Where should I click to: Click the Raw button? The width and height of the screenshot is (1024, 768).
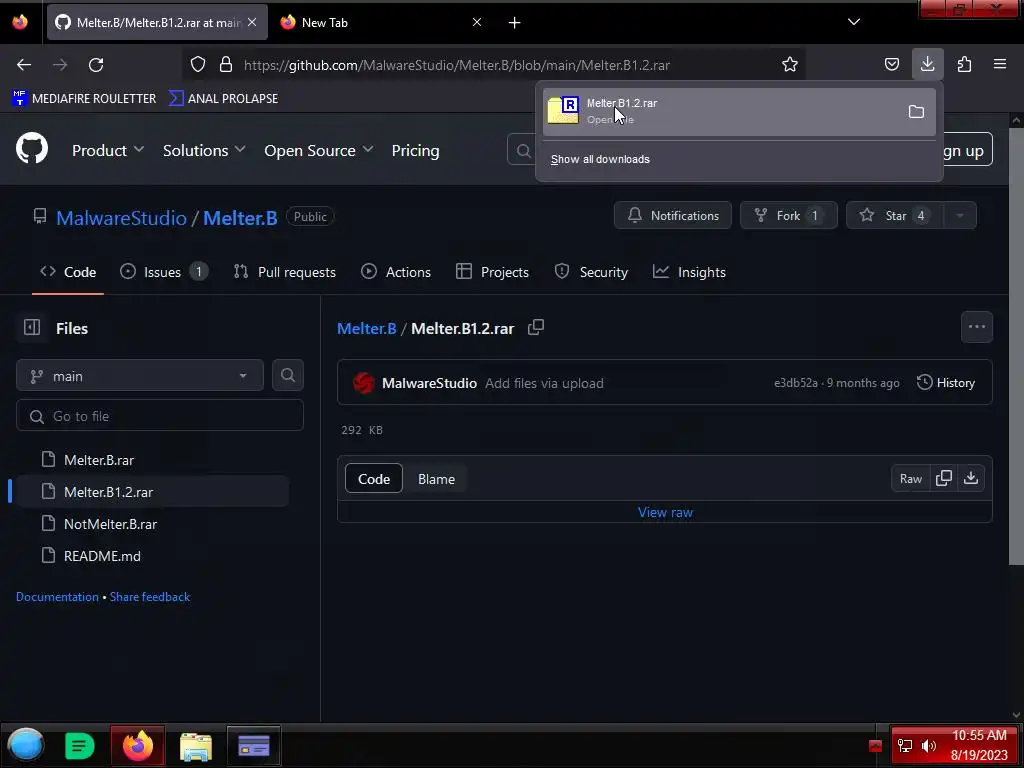pyautogui.click(x=910, y=479)
